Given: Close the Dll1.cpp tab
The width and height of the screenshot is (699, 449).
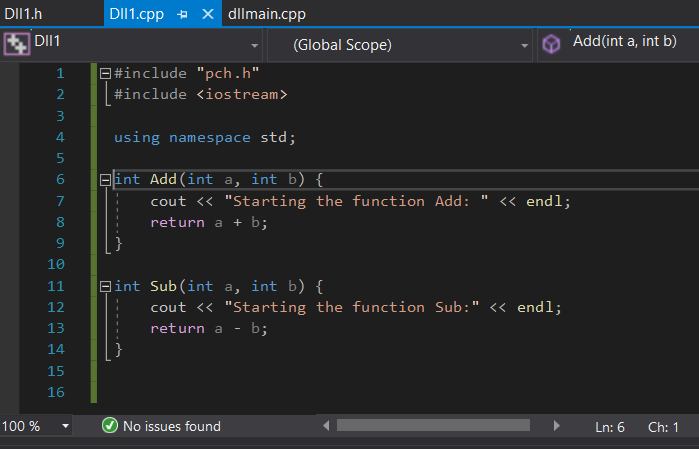Looking at the screenshot, I should pyautogui.click(x=208, y=15).
